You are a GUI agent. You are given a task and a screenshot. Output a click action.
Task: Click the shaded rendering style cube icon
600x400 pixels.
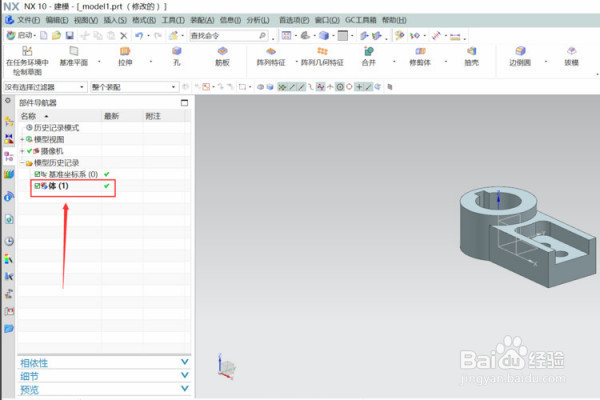click(x=324, y=36)
